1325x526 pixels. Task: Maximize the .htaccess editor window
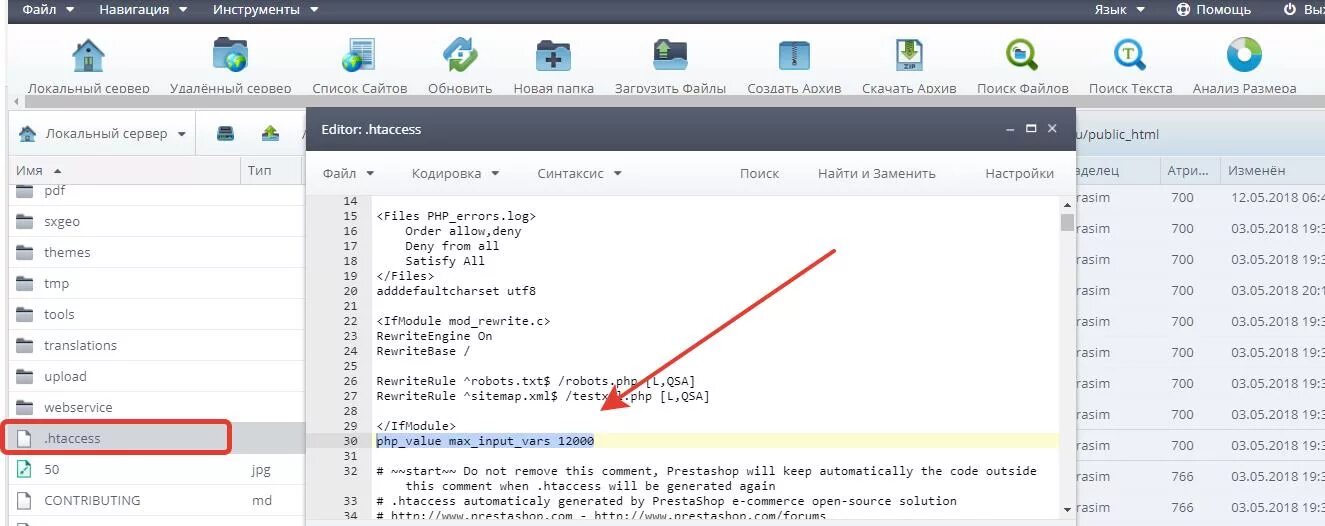coord(1031,129)
